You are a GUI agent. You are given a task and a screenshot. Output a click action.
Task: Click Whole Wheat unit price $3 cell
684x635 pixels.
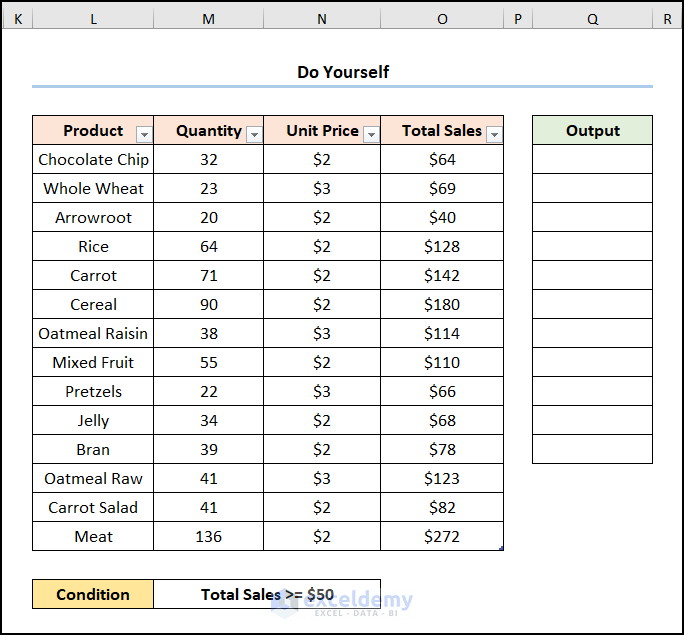tap(322, 188)
